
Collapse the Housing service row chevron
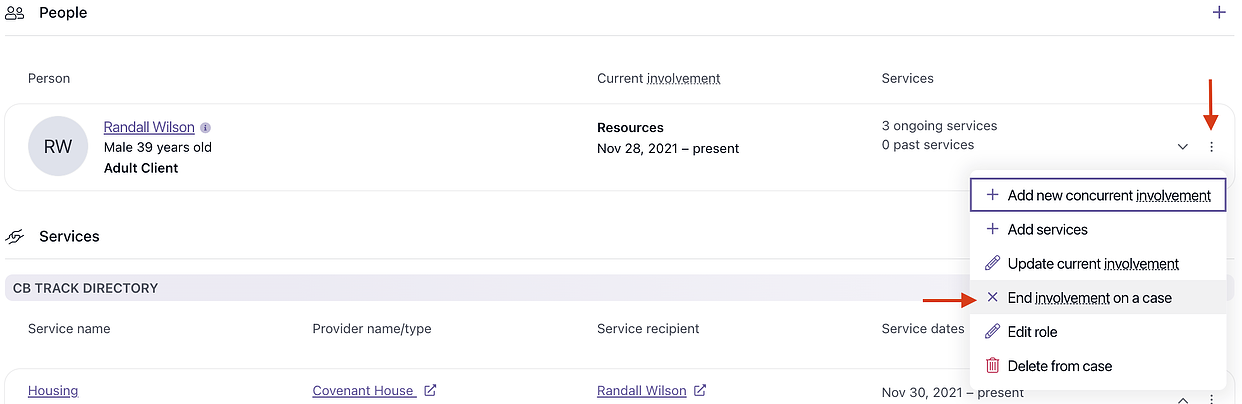(x=1183, y=398)
